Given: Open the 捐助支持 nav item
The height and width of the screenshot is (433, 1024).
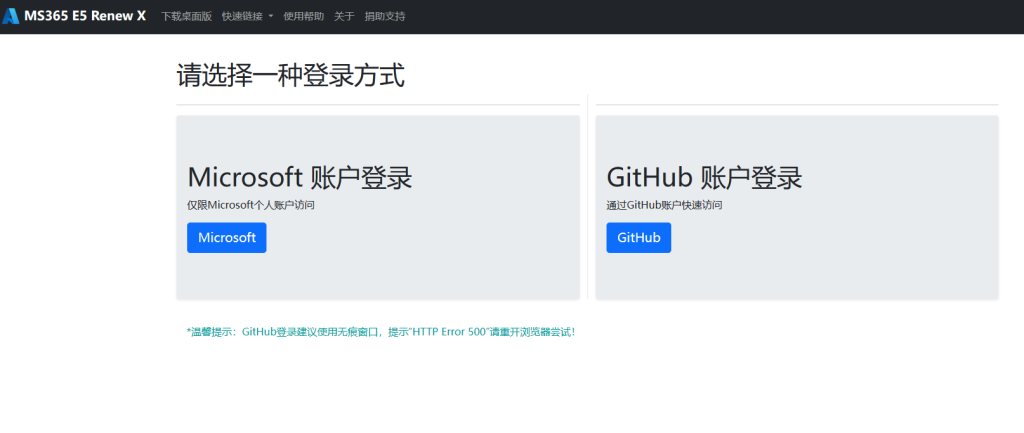Looking at the screenshot, I should click(x=385, y=16).
